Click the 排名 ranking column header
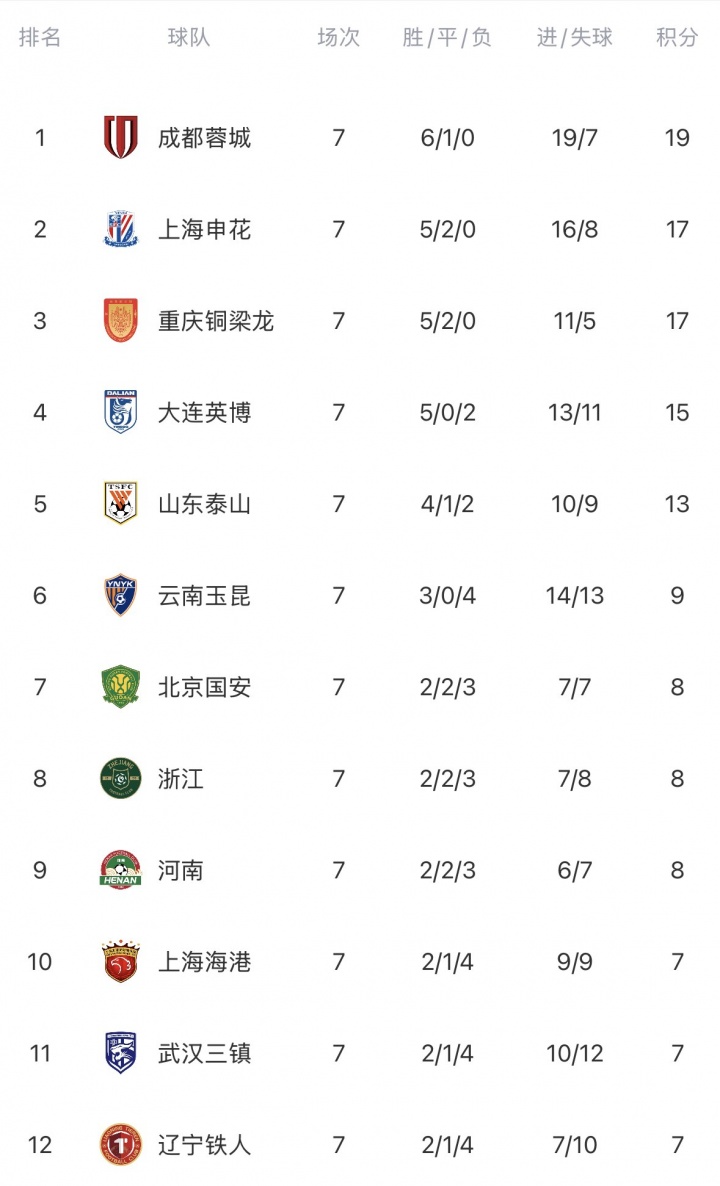720x1186 pixels. pyautogui.click(x=40, y=38)
